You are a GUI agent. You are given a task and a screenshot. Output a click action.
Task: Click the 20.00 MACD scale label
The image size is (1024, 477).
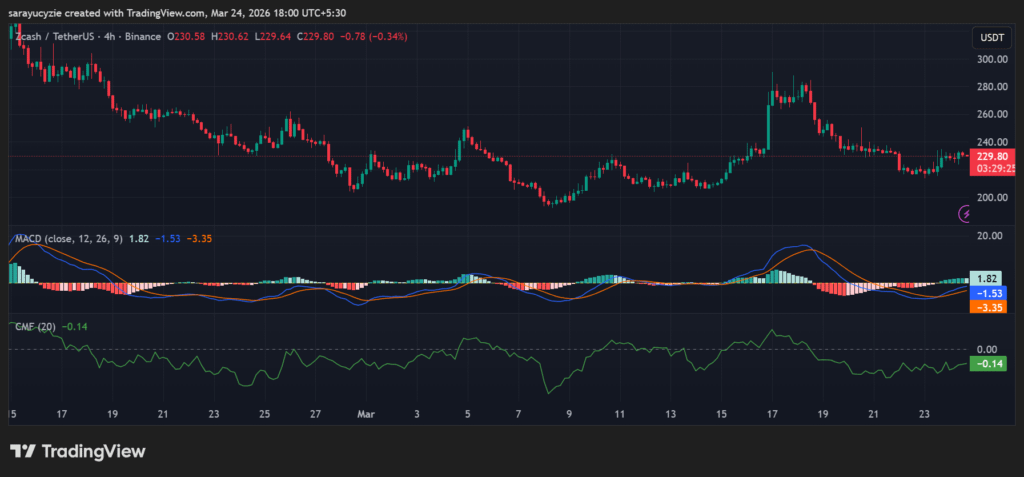click(x=989, y=236)
